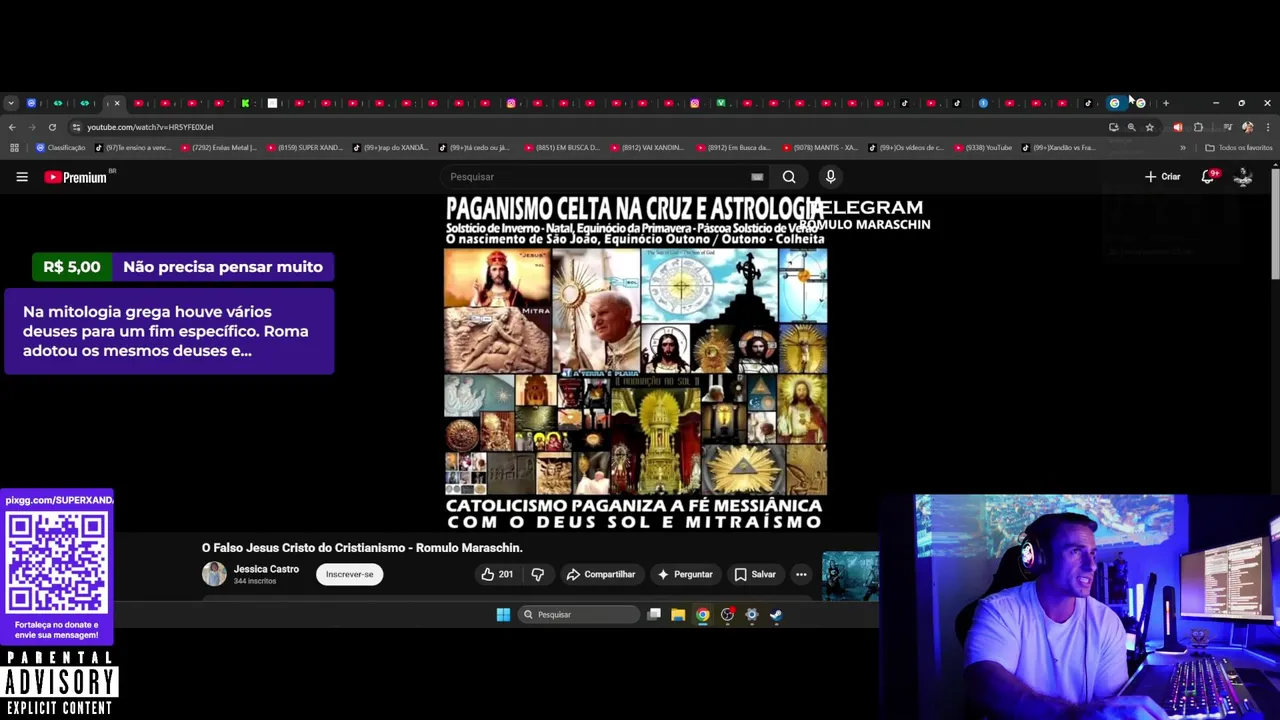
Task: Bookmark this page with the star icon
Action: (1149, 127)
